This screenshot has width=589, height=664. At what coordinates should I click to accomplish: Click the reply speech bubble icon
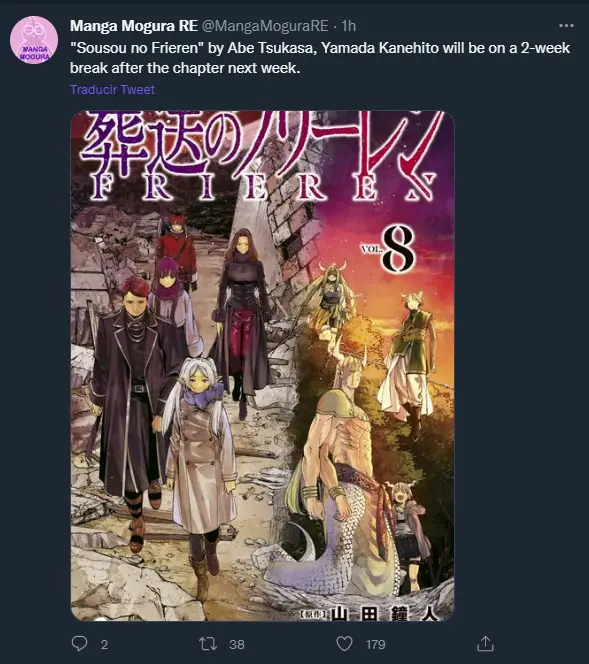(79, 643)
